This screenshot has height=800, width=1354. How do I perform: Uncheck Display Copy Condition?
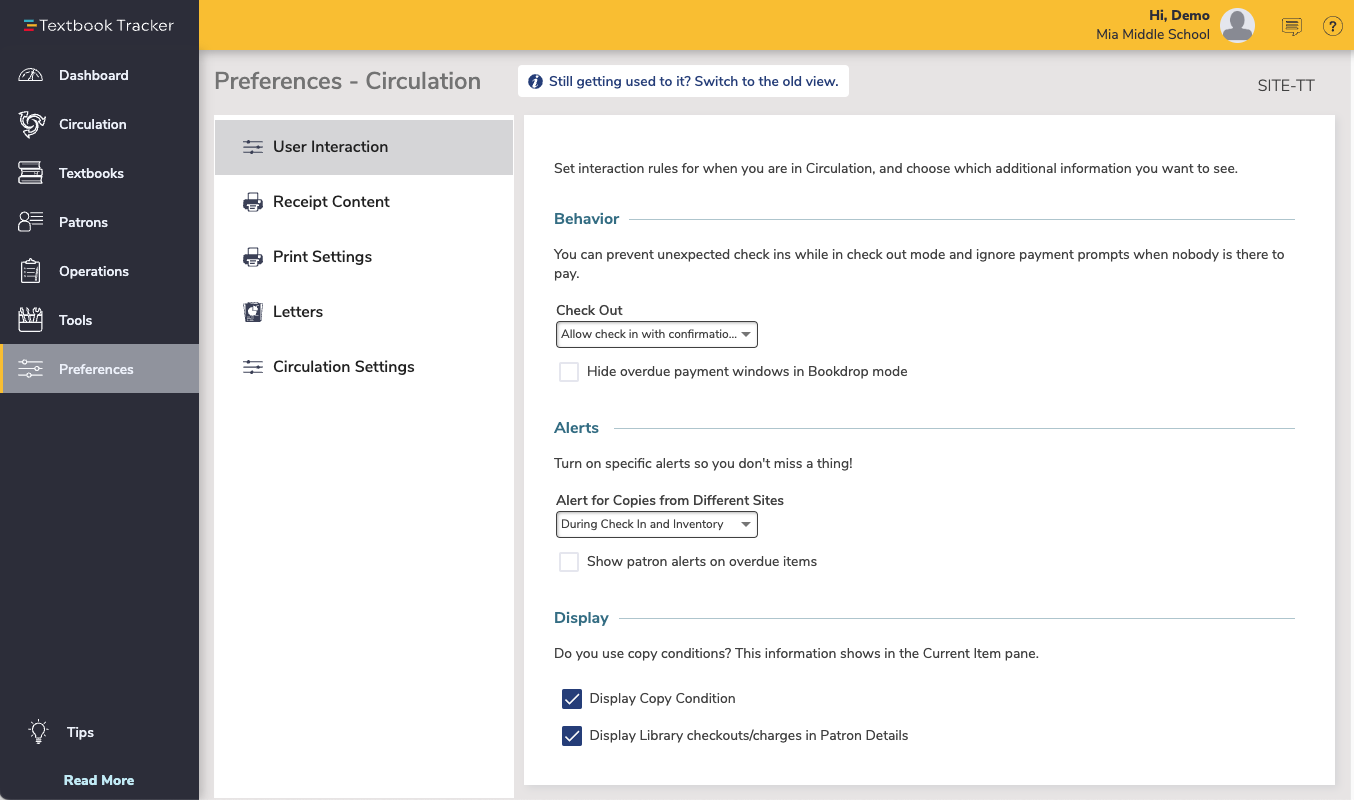pos(572,698)
